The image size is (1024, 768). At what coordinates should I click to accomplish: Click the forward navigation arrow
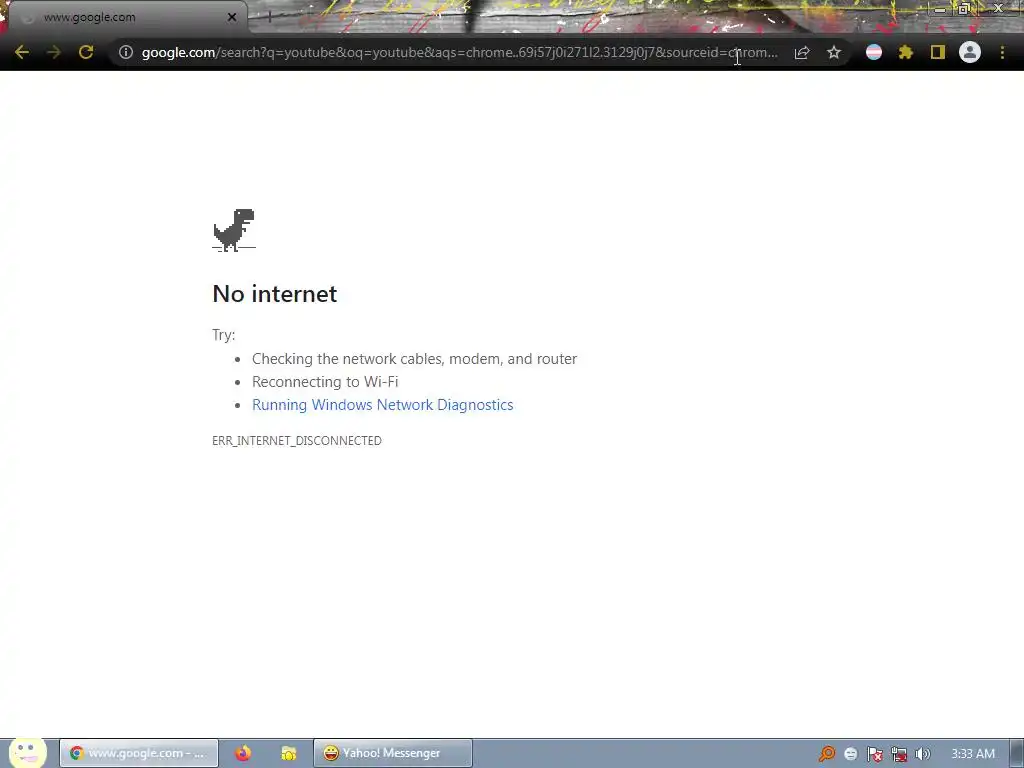tap(54, 52)
